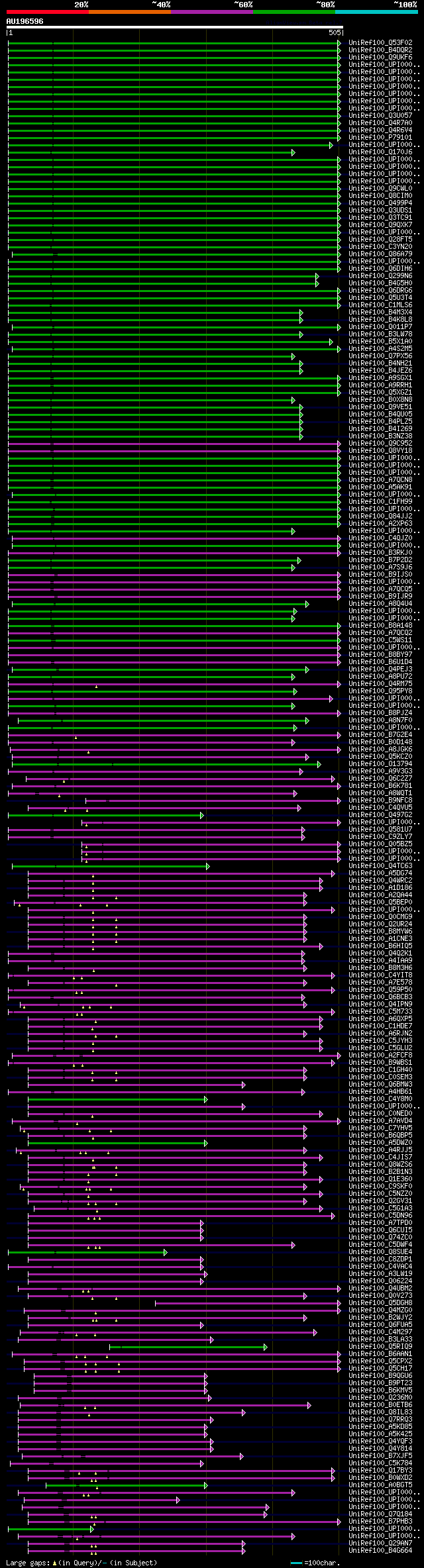Open hit UniRef100_Q9CWL0

(380, 189)
